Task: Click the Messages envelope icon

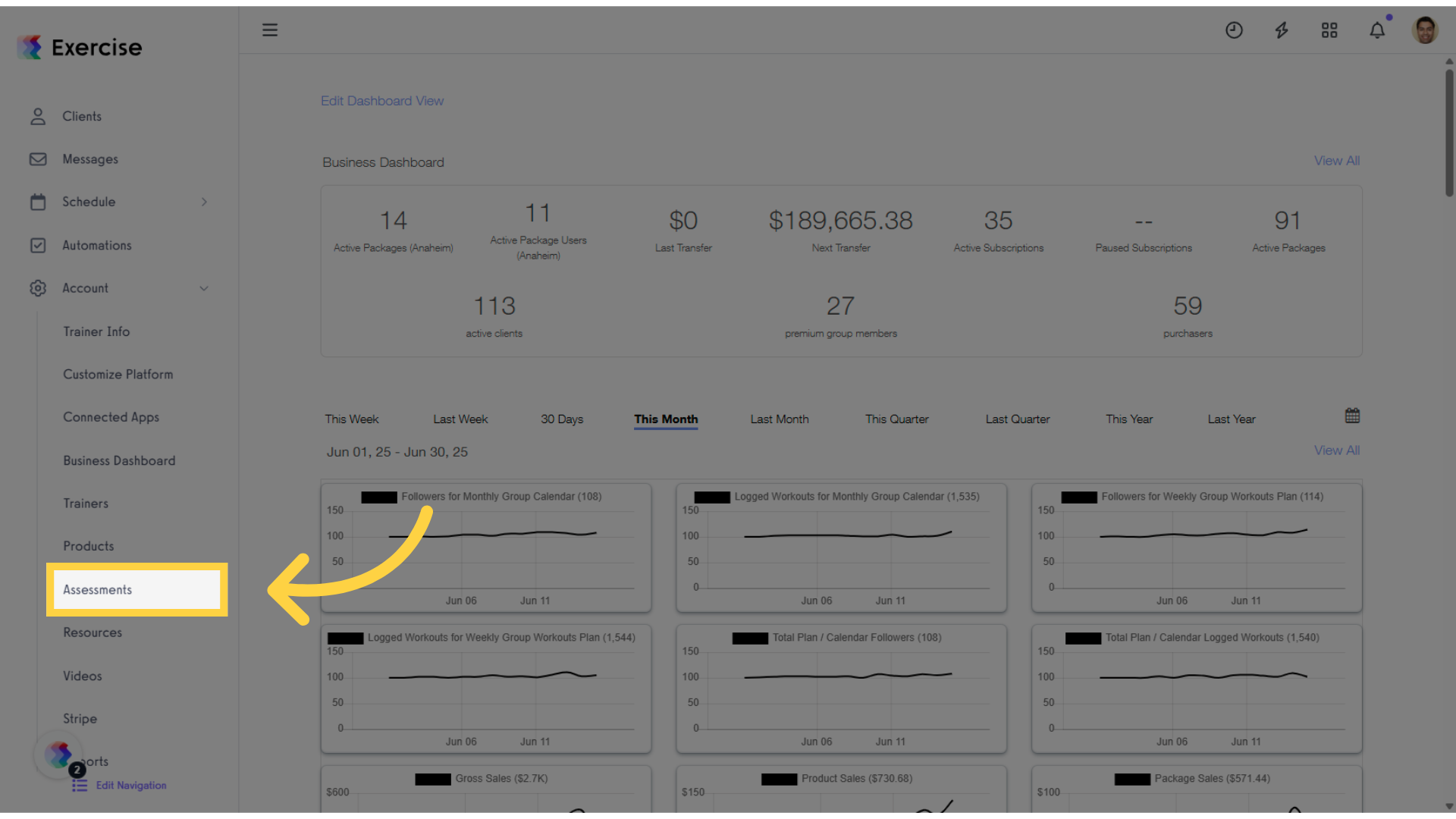Action: [38, 159]
